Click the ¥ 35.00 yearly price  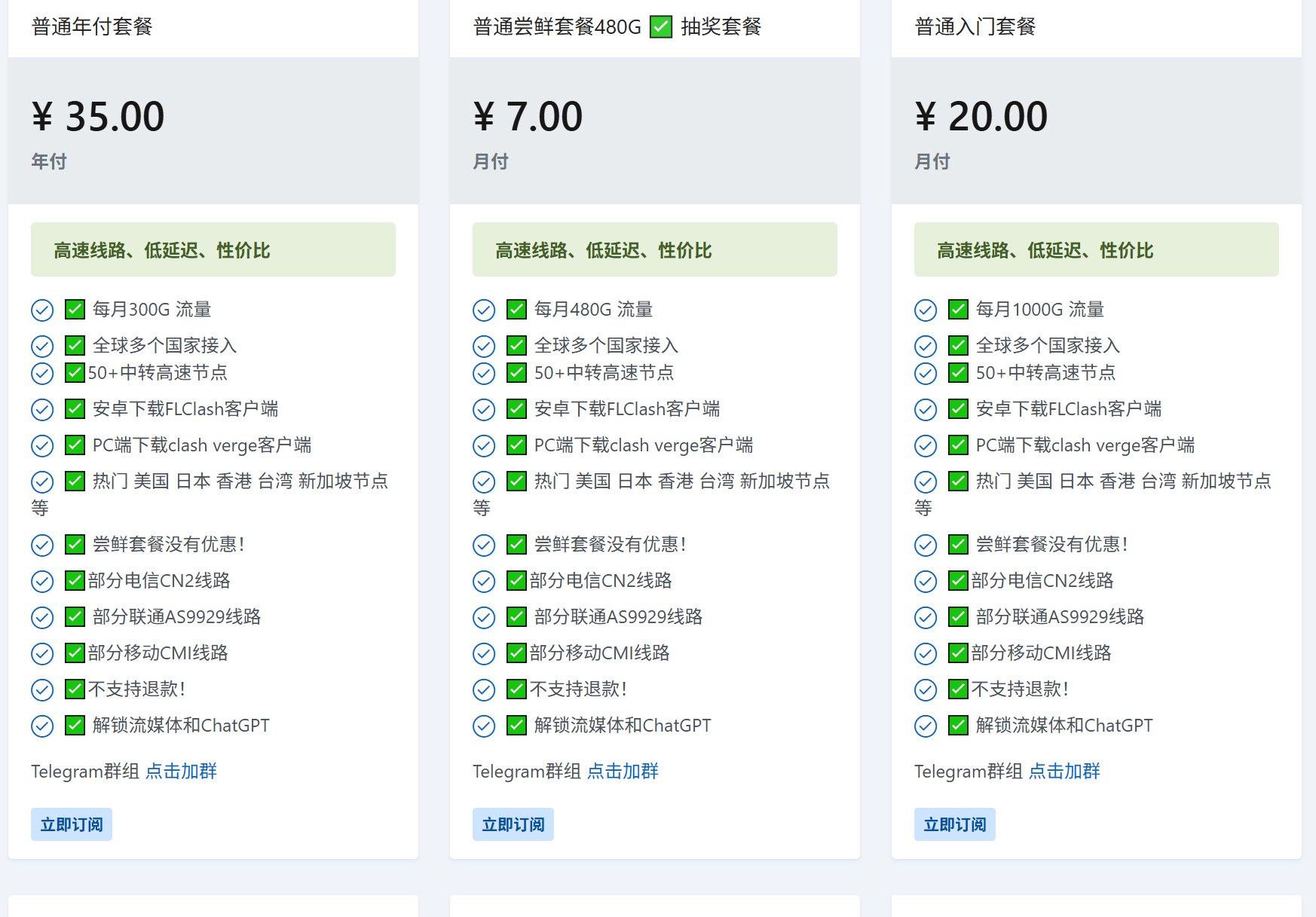pos(98,117)
